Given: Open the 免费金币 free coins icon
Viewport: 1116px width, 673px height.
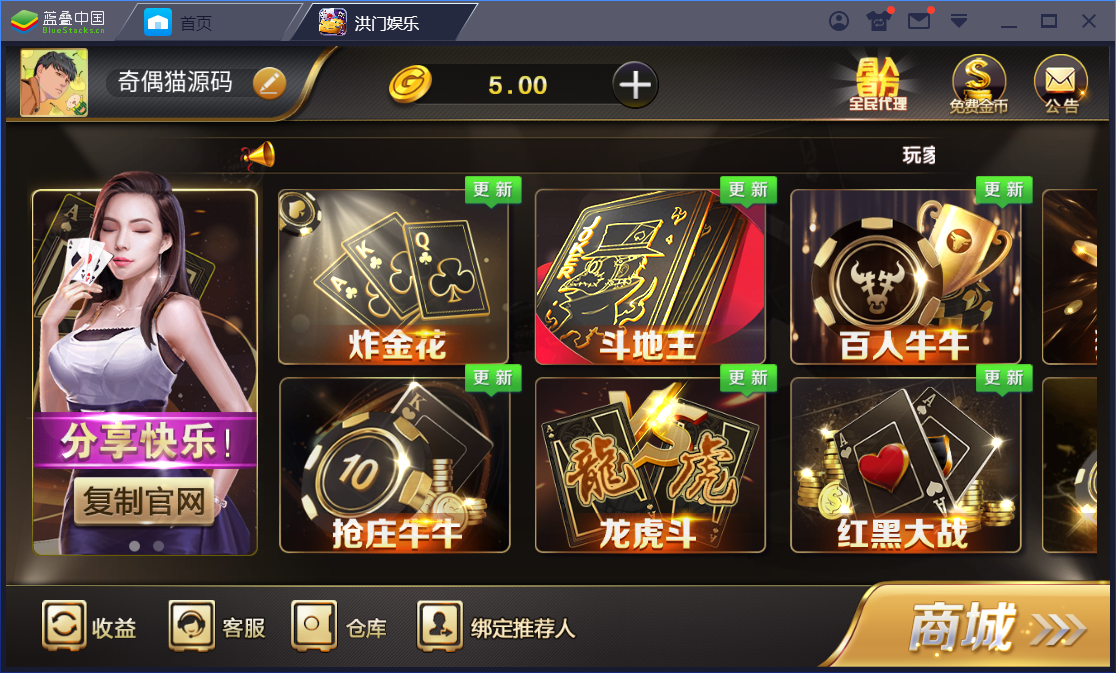Looking at the screenshot, I should click(x=979, y=85).
